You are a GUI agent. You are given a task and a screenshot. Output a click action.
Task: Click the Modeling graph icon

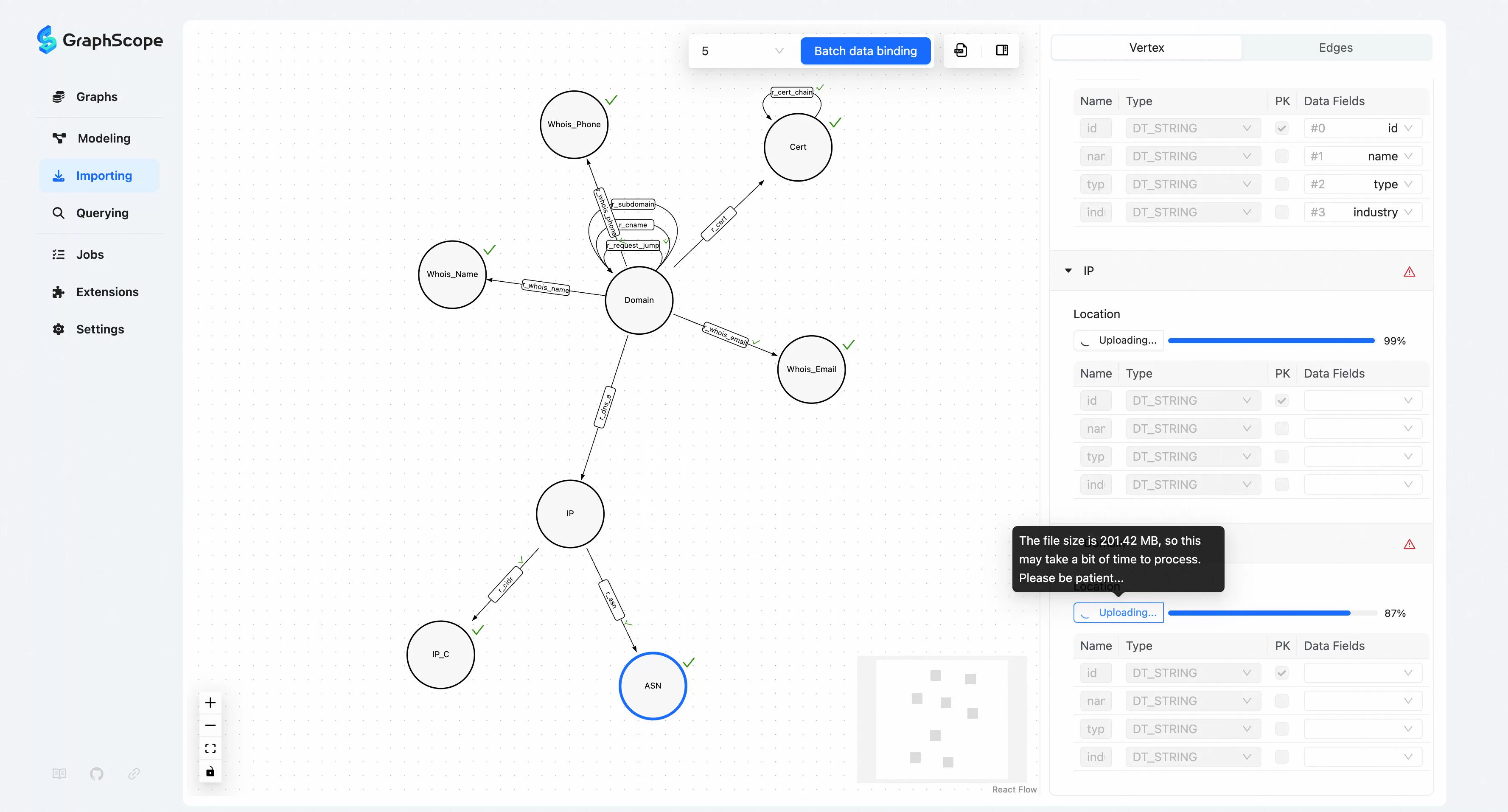click(x=59, y=138)
